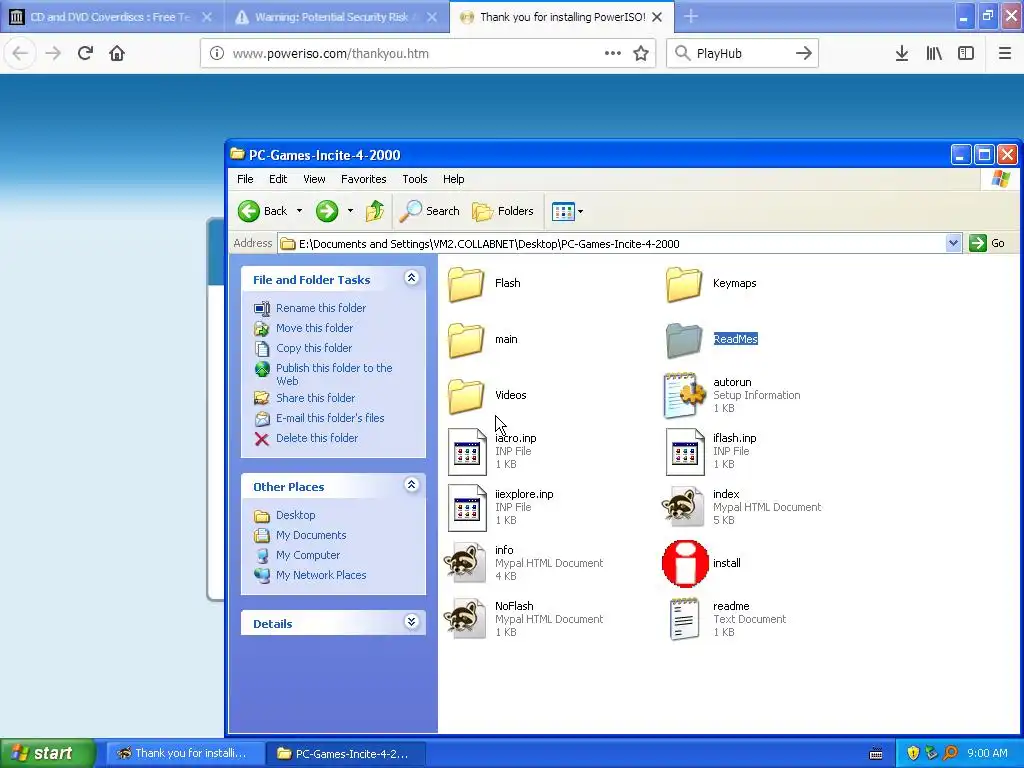
Task: Select the iiexplore.inp file icon
Action: tap(467, 507)
